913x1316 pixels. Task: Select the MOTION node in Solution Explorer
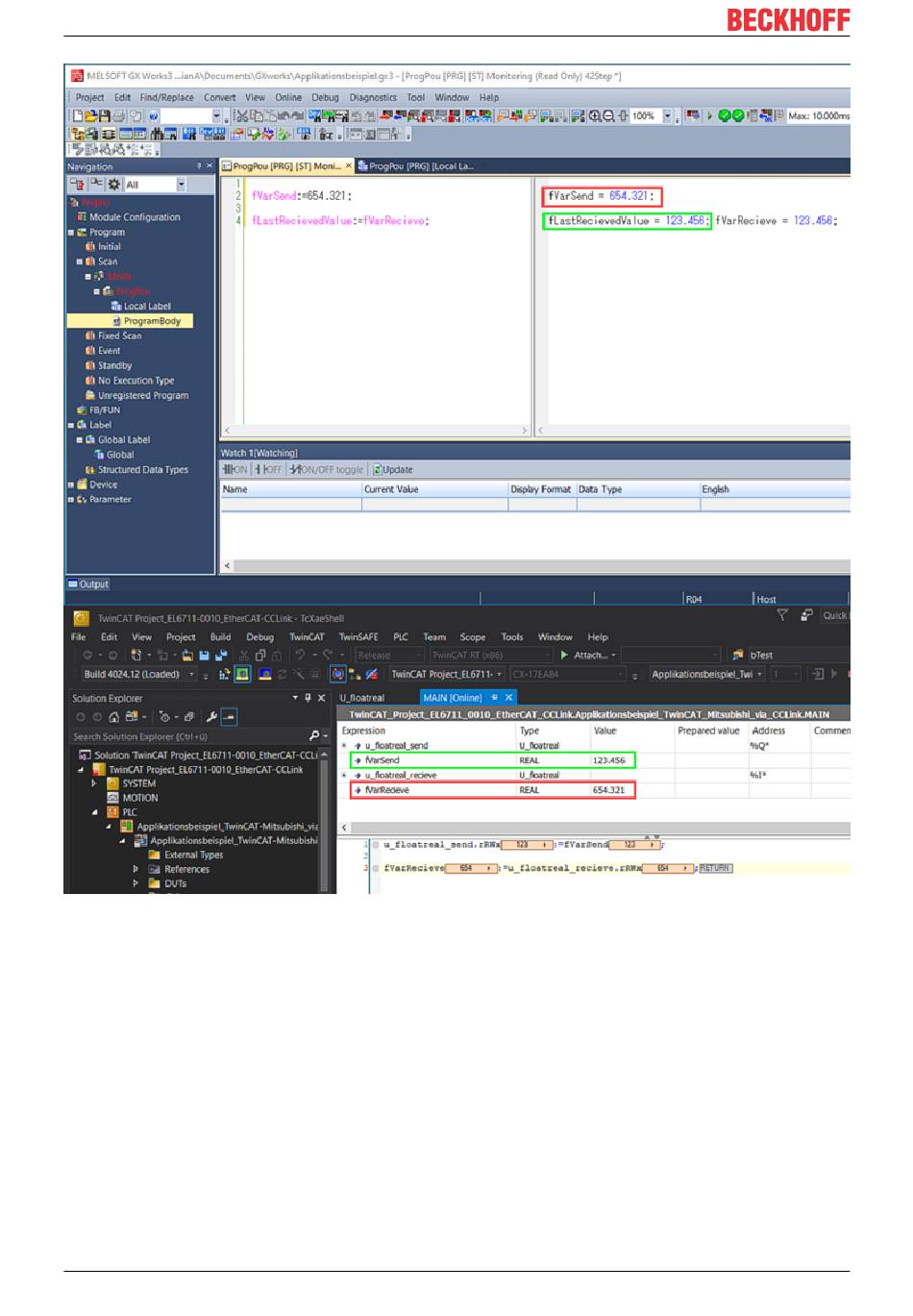click(x=139, y=798)
